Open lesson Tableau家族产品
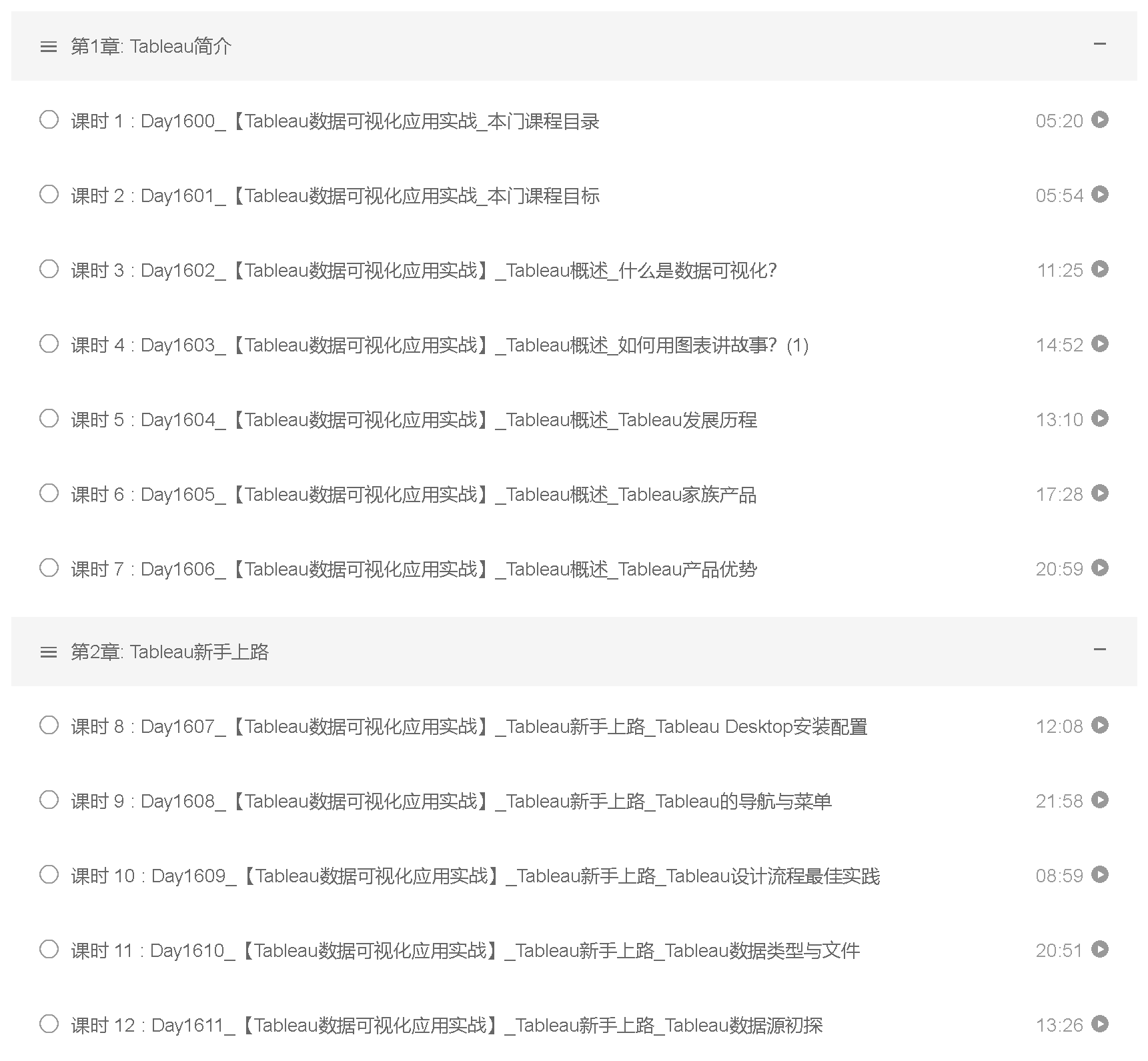This screenshot has width=1148, height=1061. [414, 495]
